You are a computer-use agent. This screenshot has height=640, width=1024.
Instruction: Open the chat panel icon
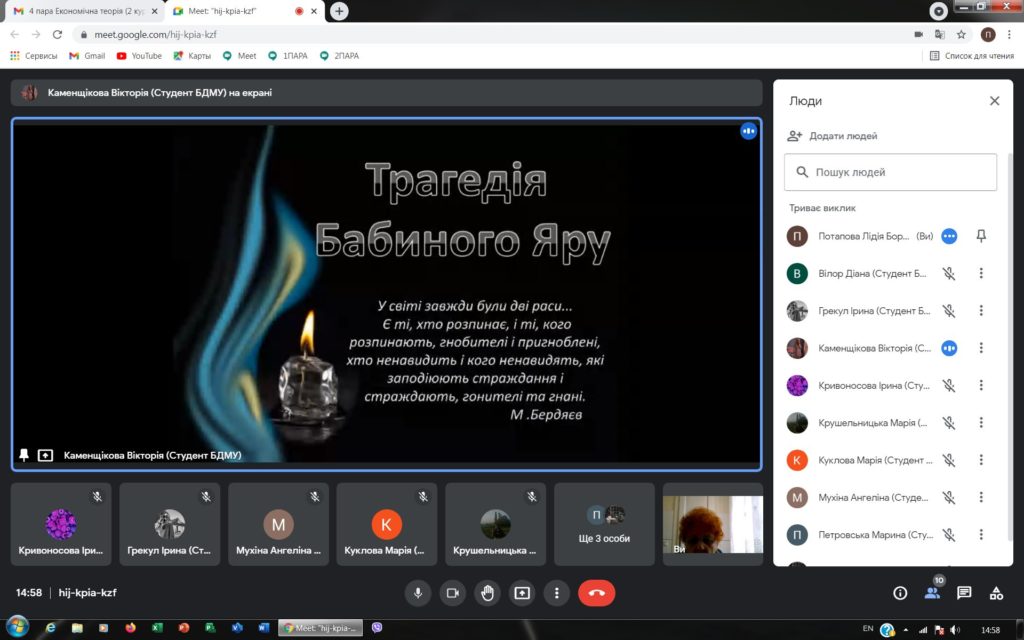click(964, 593)
